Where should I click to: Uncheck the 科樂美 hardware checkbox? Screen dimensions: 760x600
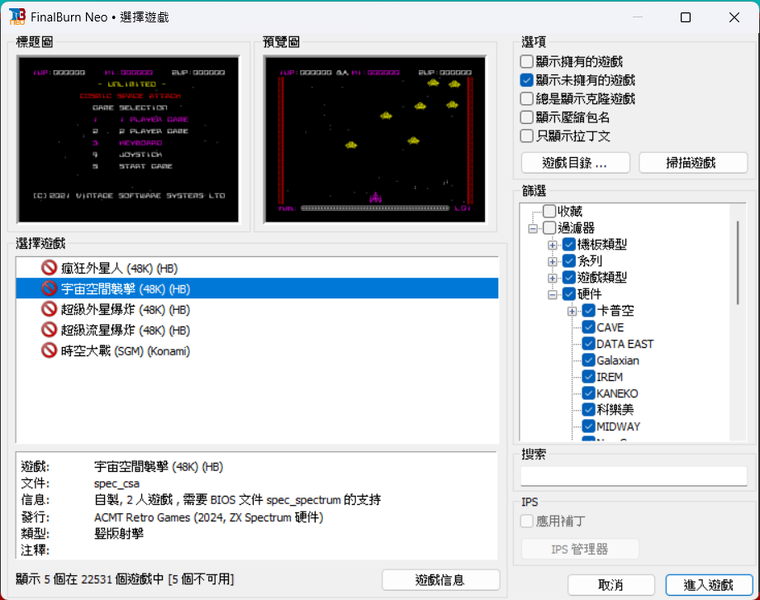(x=588, y=410)
